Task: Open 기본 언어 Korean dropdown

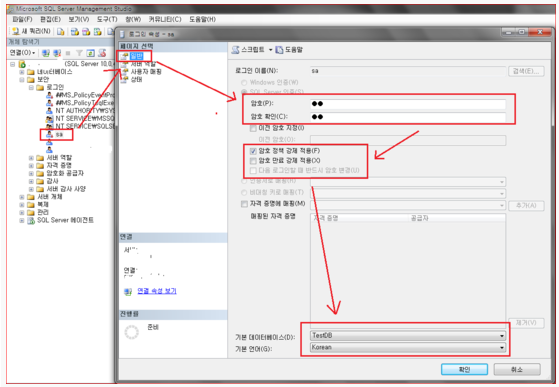Action: coord(408,347)
